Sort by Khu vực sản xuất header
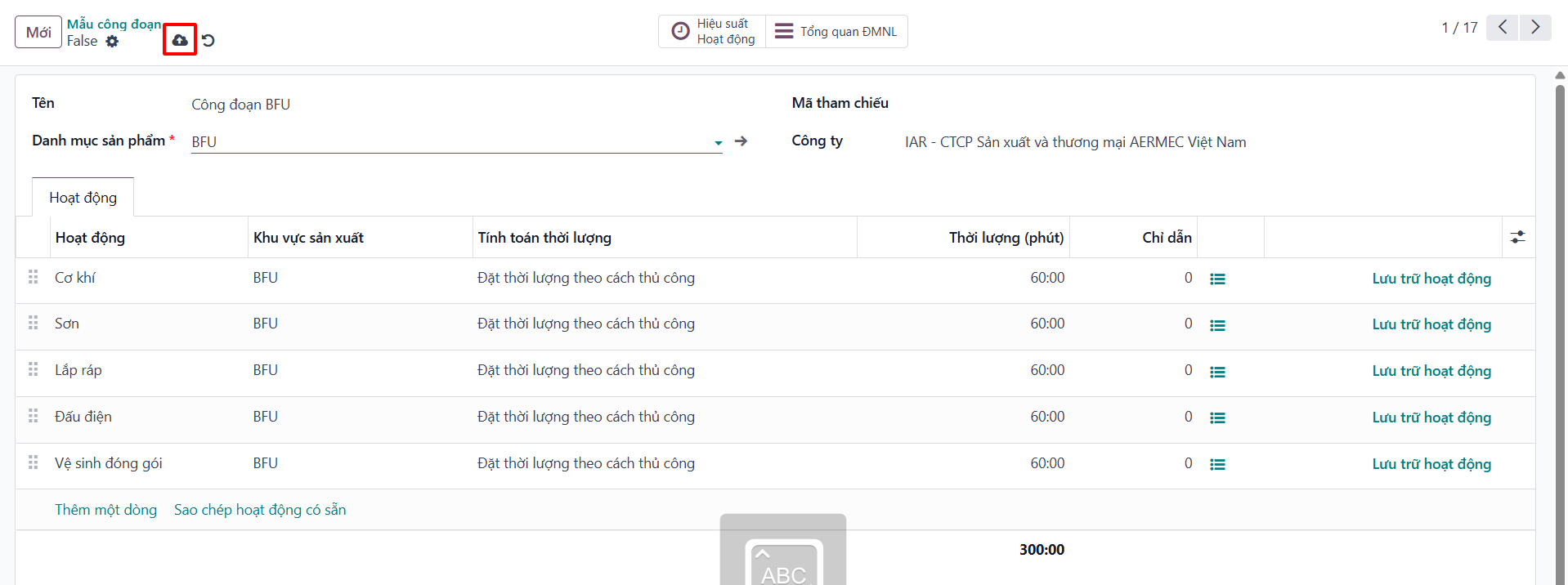This screenshot has height=585, width=1568. tap(361, 238)
